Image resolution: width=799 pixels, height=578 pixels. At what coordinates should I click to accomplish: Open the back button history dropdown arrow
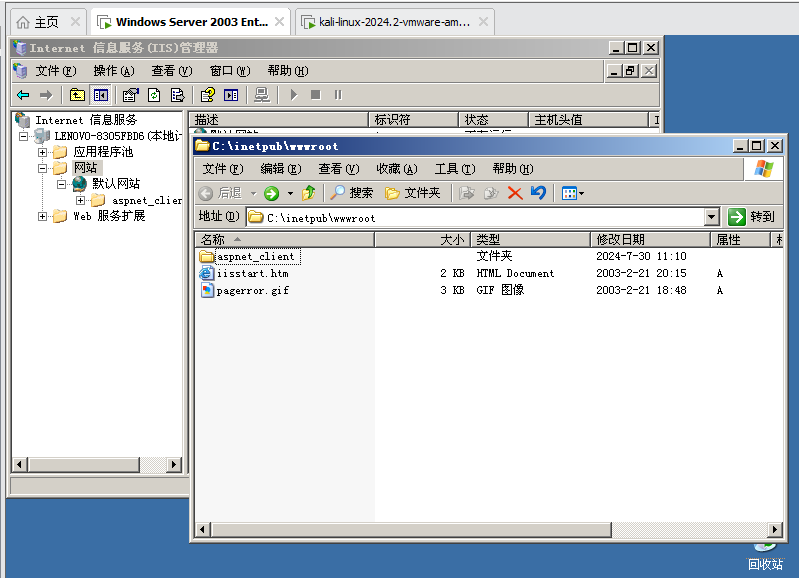click(x=253, y=193)
